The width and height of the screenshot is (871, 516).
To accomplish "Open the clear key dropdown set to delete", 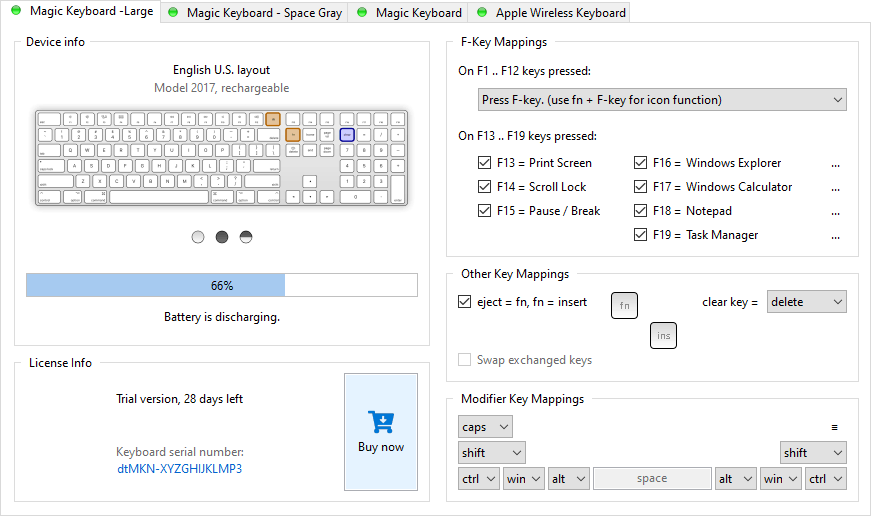I will [807, 302].
